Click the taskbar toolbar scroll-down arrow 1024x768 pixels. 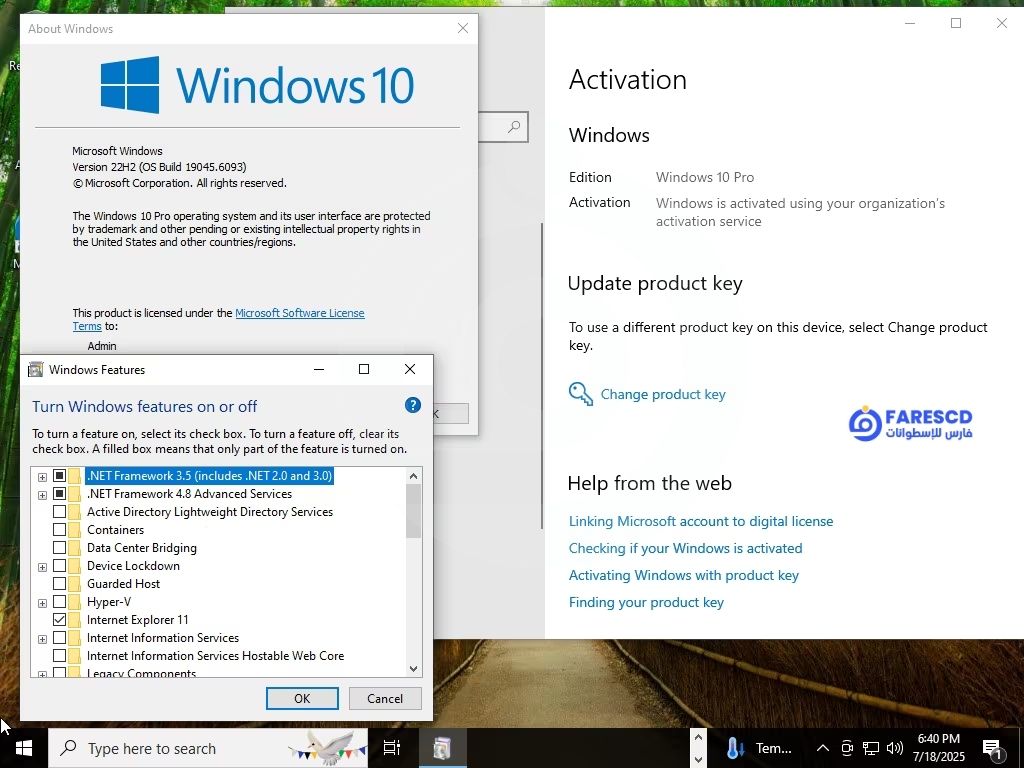coord(698,758)
